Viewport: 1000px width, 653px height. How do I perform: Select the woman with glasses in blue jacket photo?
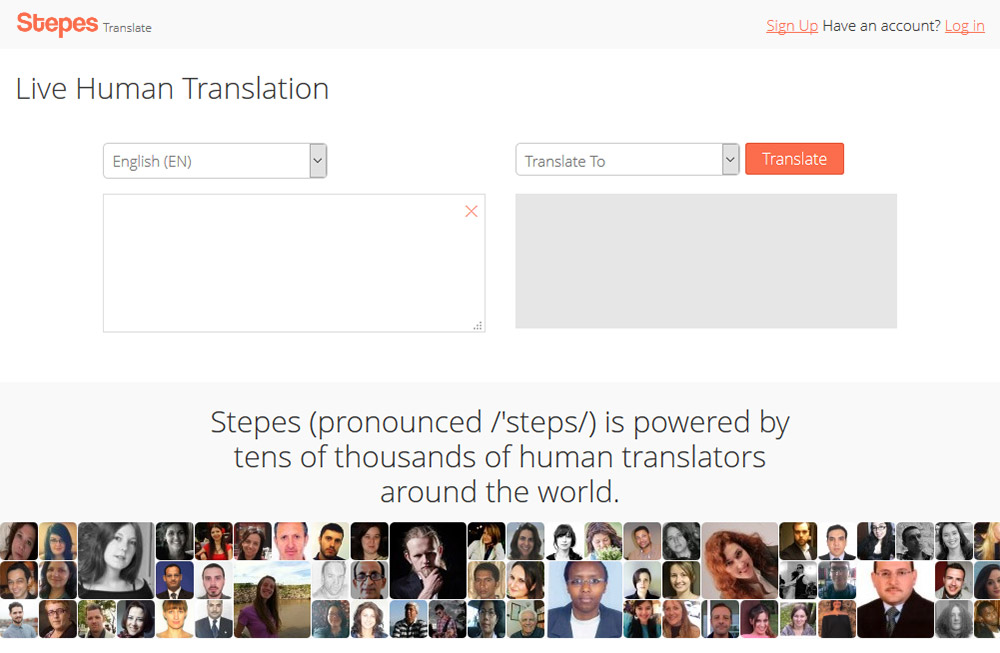[584, 599]
